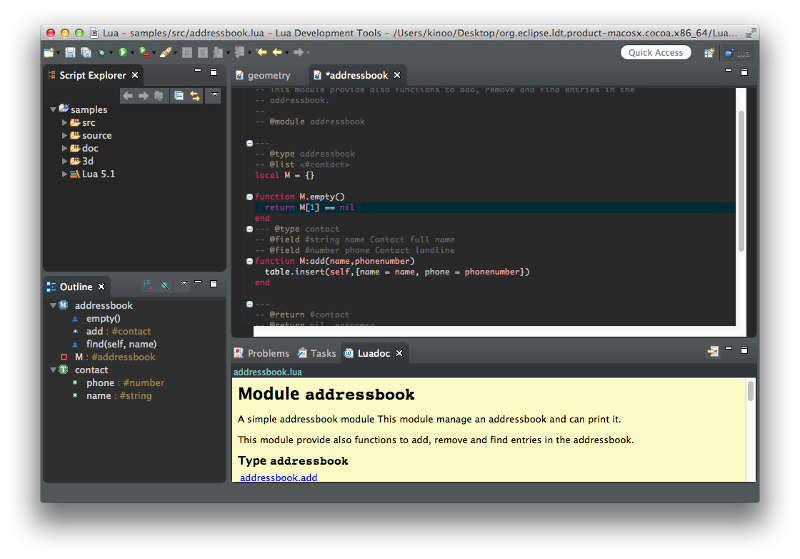Open the Problems tab
Viewport: 800px width, 559px height.
point(262,353)
